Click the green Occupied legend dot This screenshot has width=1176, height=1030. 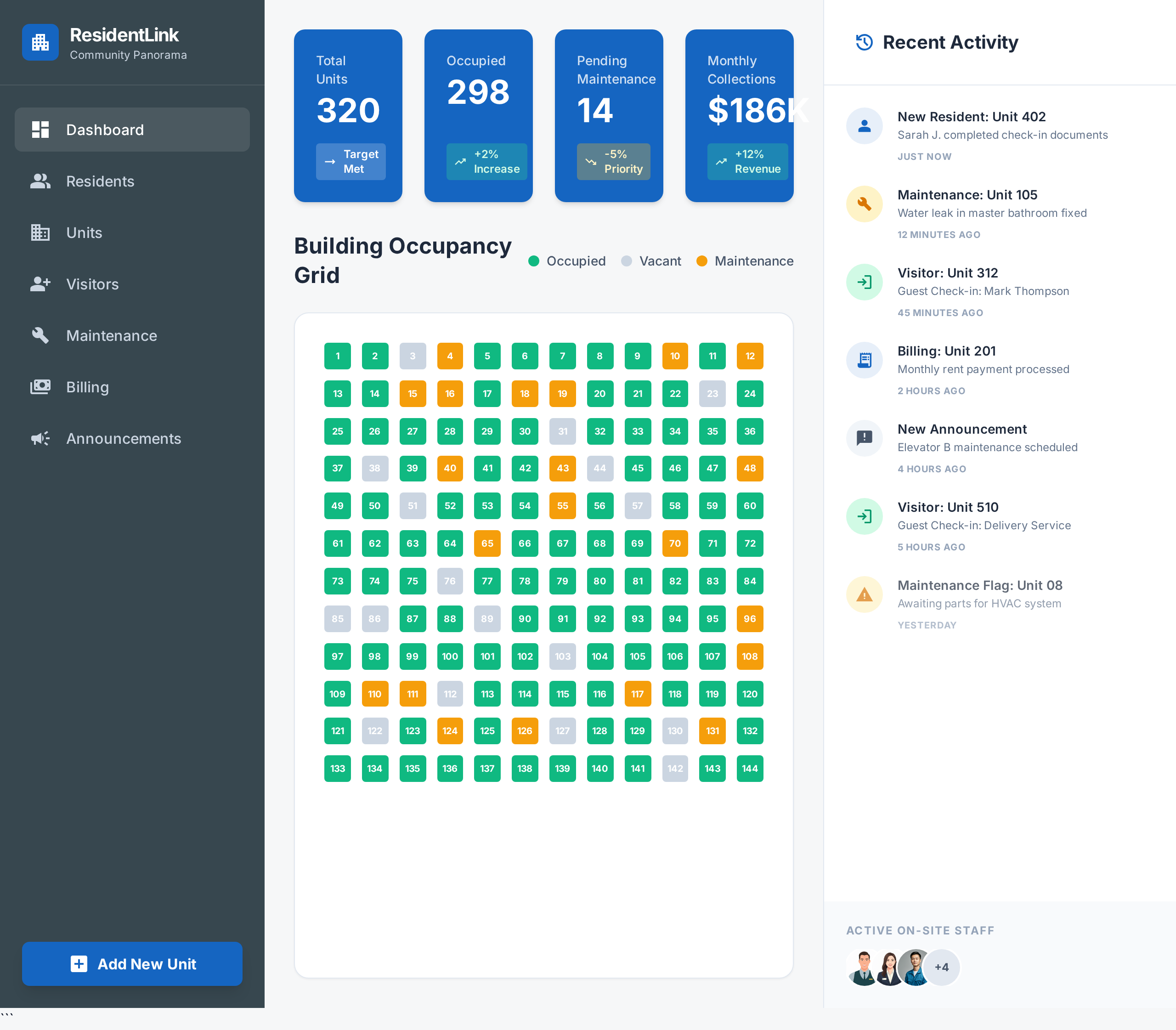(533, 261)
